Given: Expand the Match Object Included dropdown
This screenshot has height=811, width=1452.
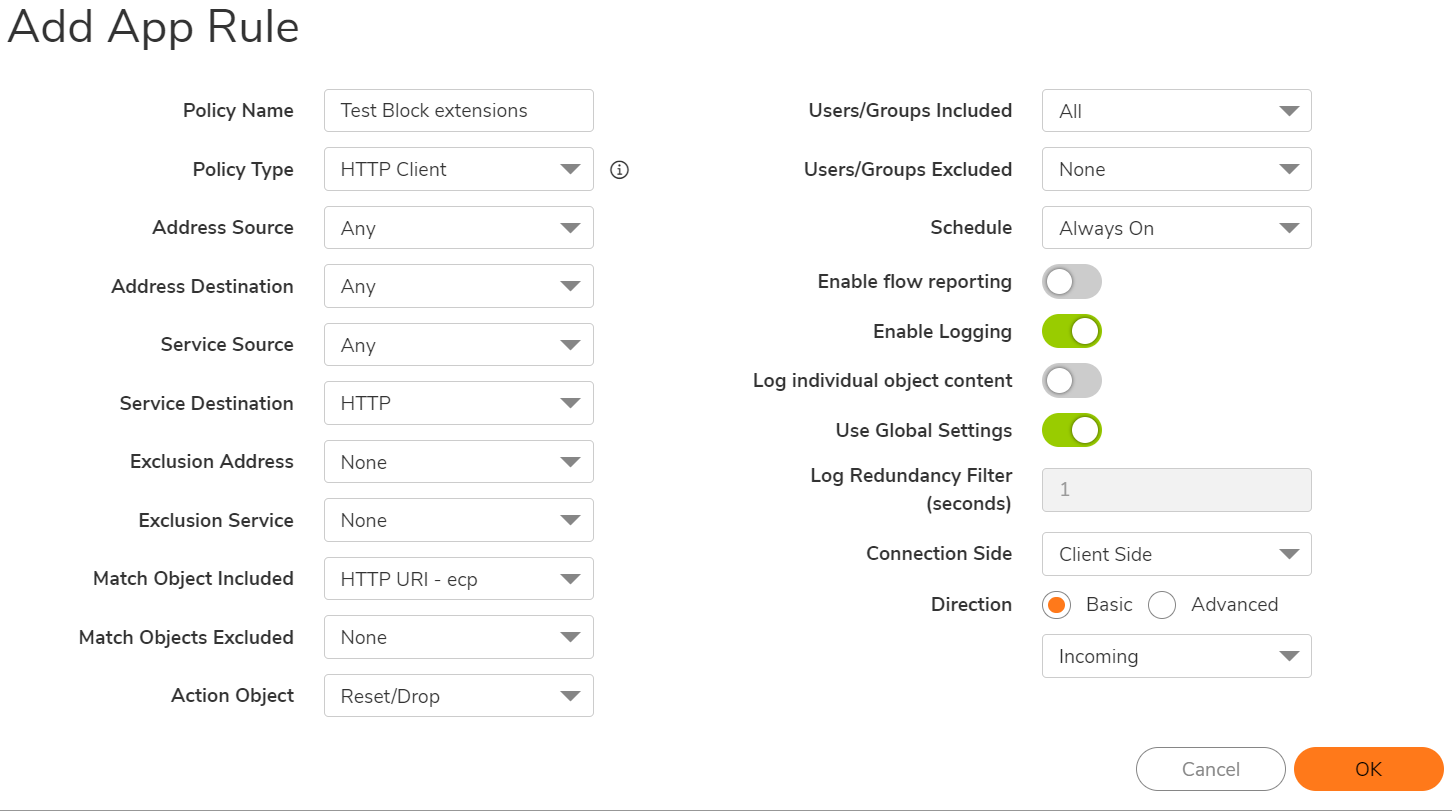Looking at the screenshot, I should point(459,579).
